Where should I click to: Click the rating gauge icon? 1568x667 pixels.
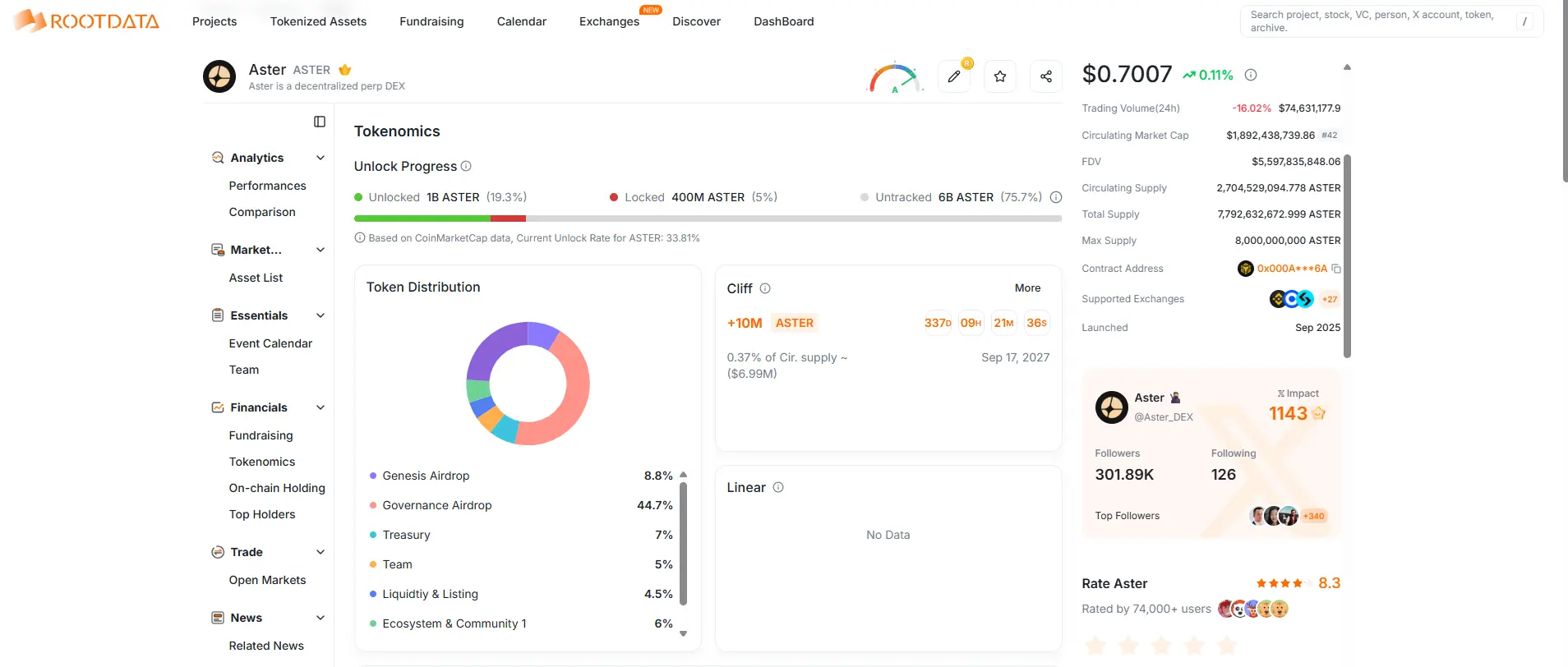pos(895,78)
